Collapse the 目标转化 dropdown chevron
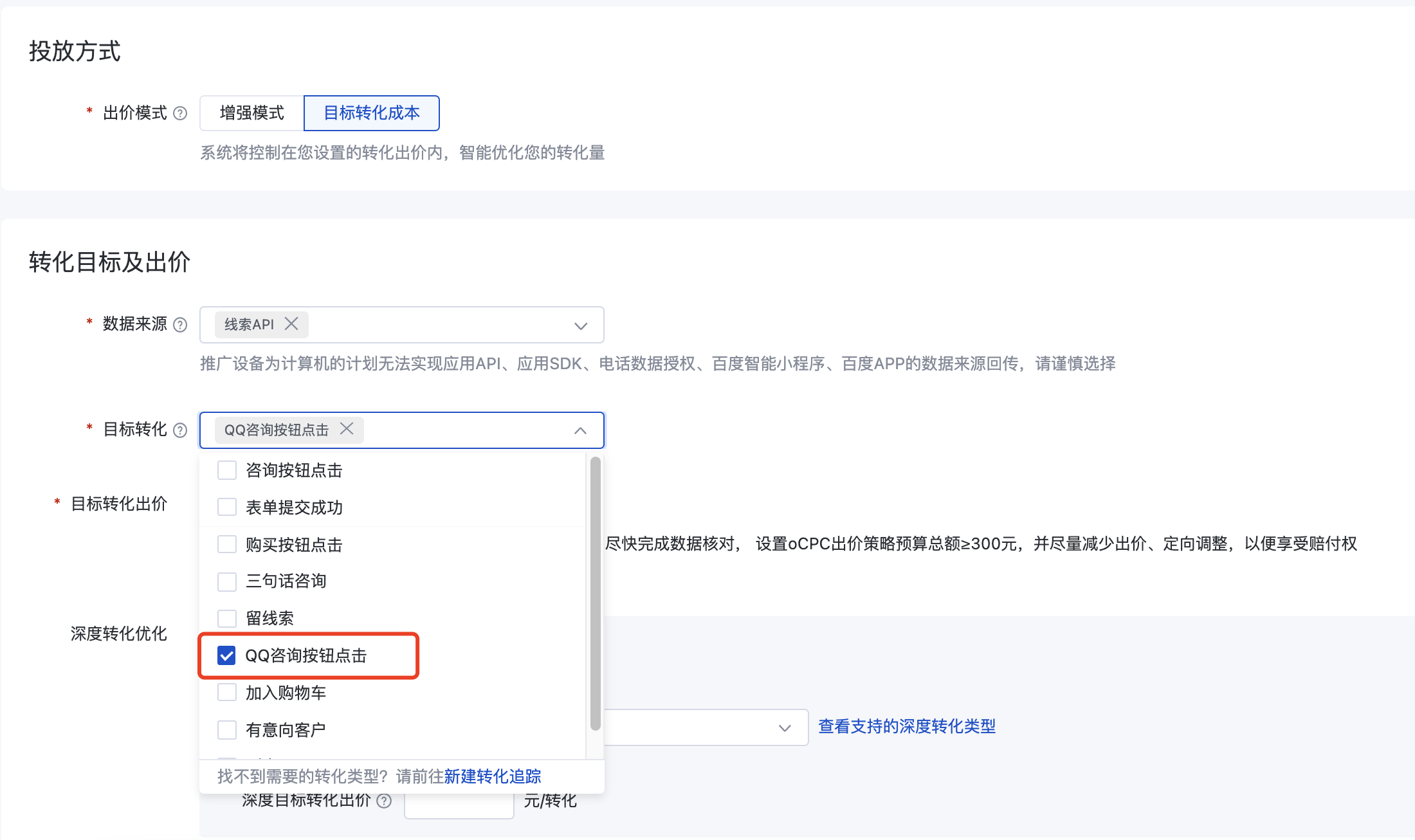 coord(581,430)
